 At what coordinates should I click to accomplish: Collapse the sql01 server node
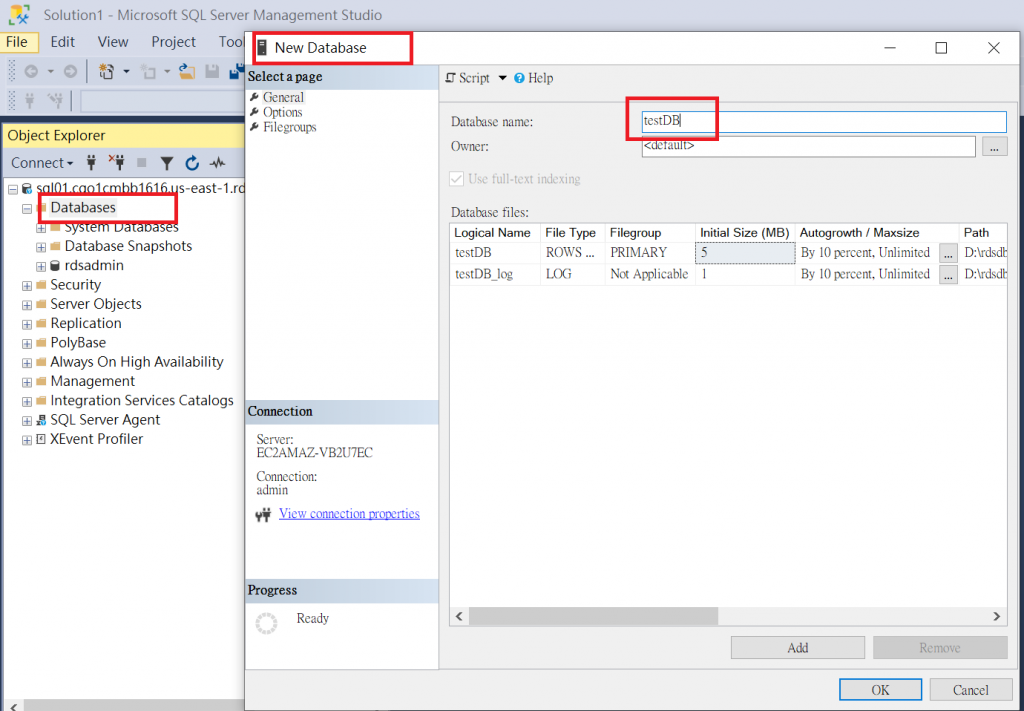[12, 189]
